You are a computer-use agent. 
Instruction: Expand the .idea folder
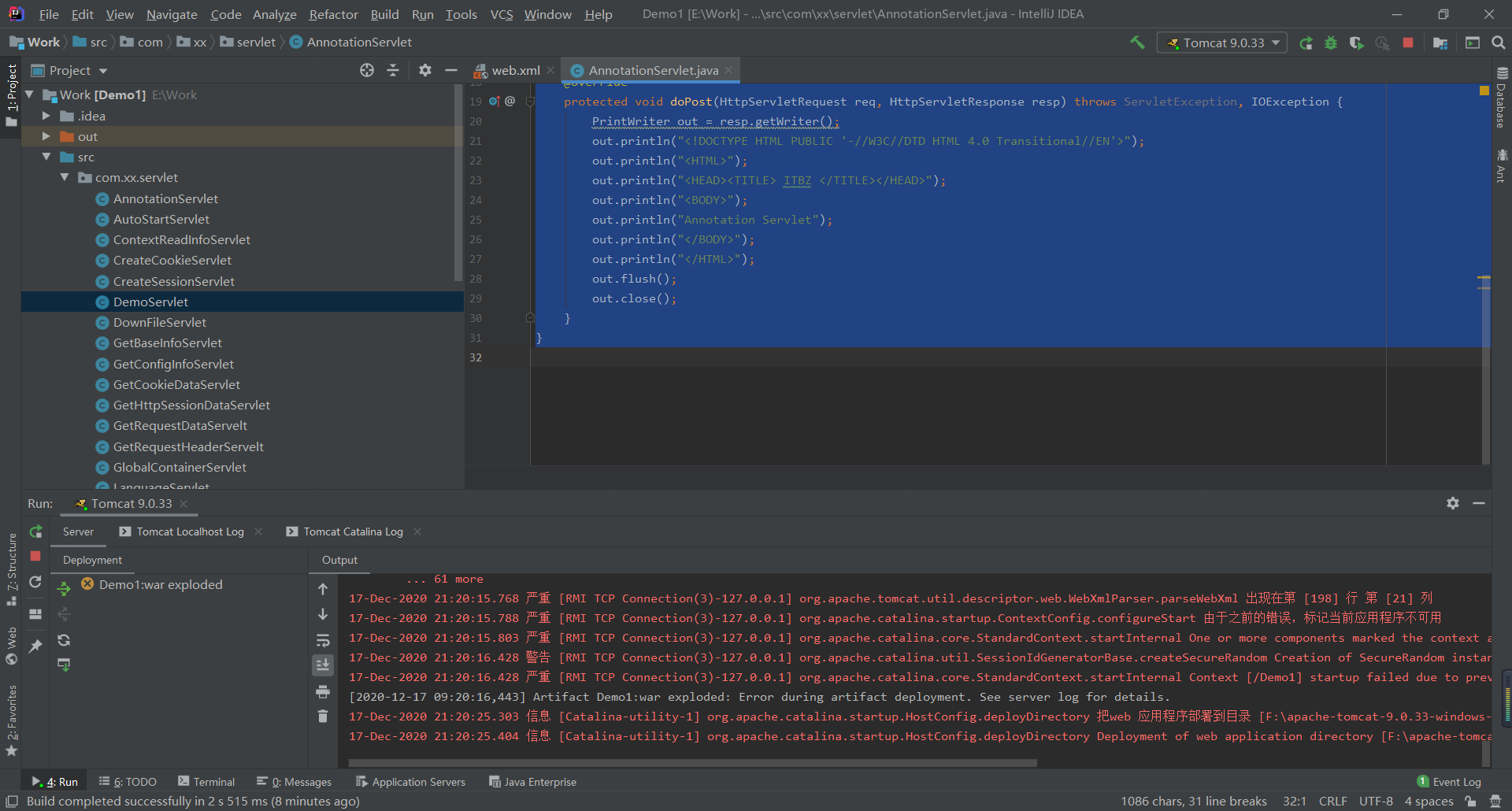coord(46,116)
